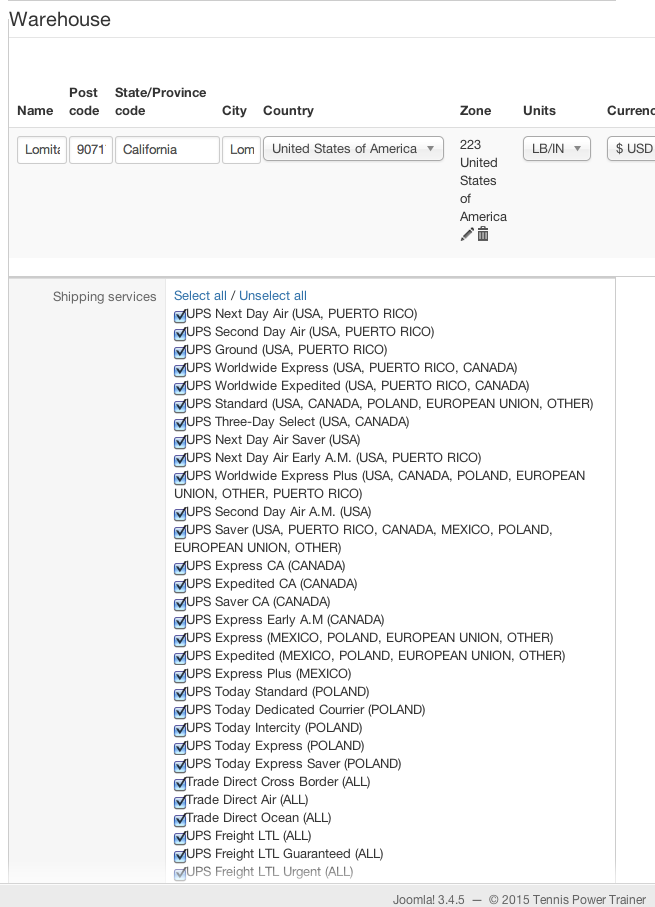Toggle UPS Today Express Saver checkbox
This screenshot has width=655, height=907.
coord(180,766)
